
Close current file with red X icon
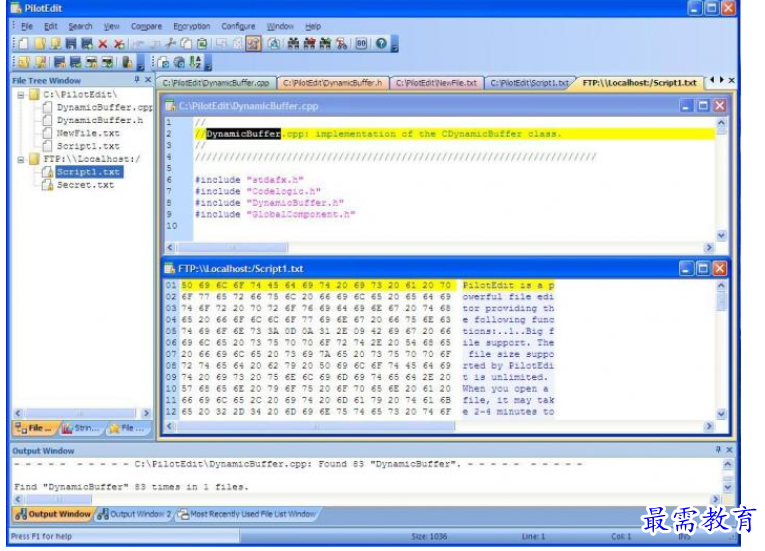click(x=103, y=44)
